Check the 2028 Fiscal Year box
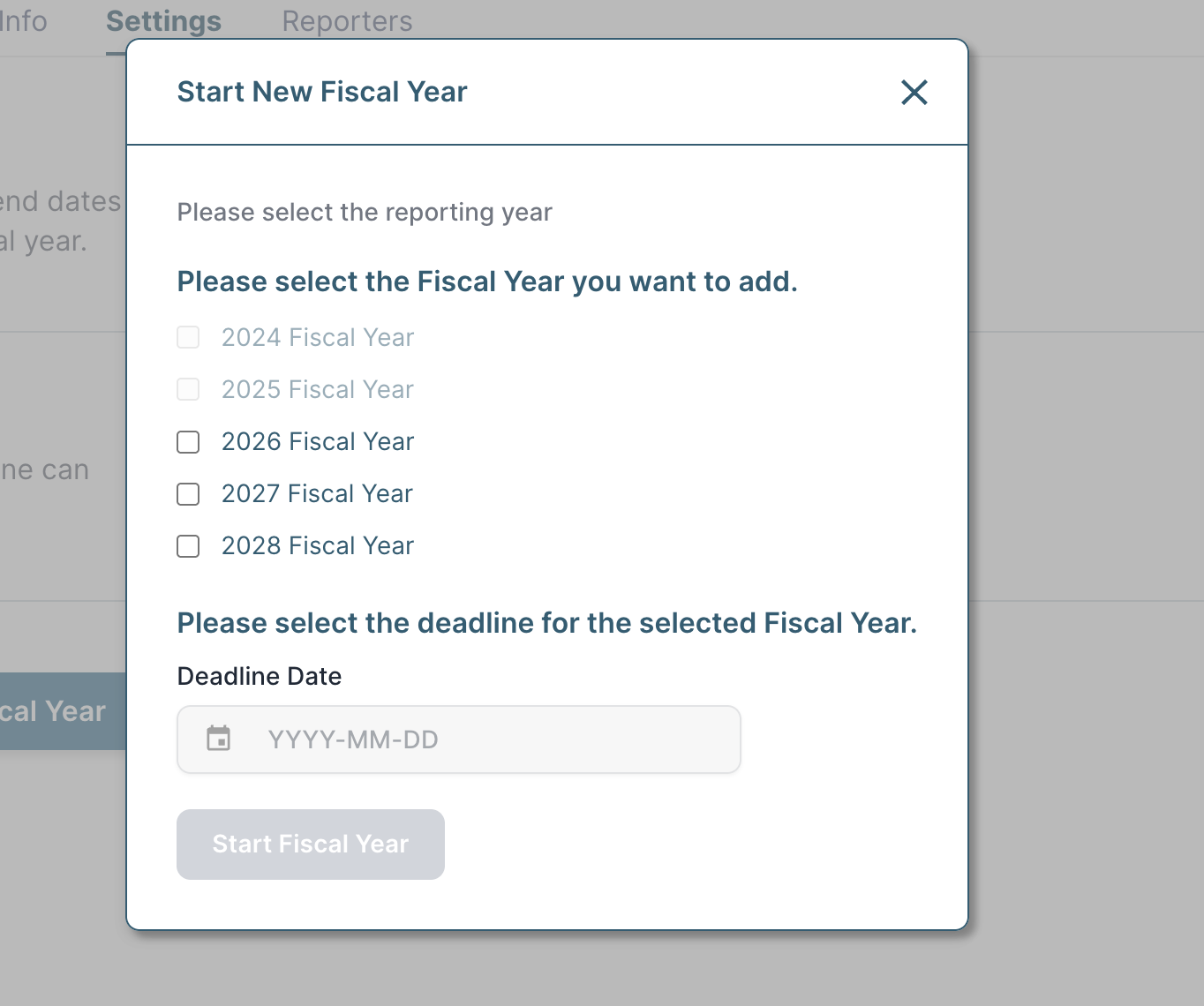 (188, 546)
